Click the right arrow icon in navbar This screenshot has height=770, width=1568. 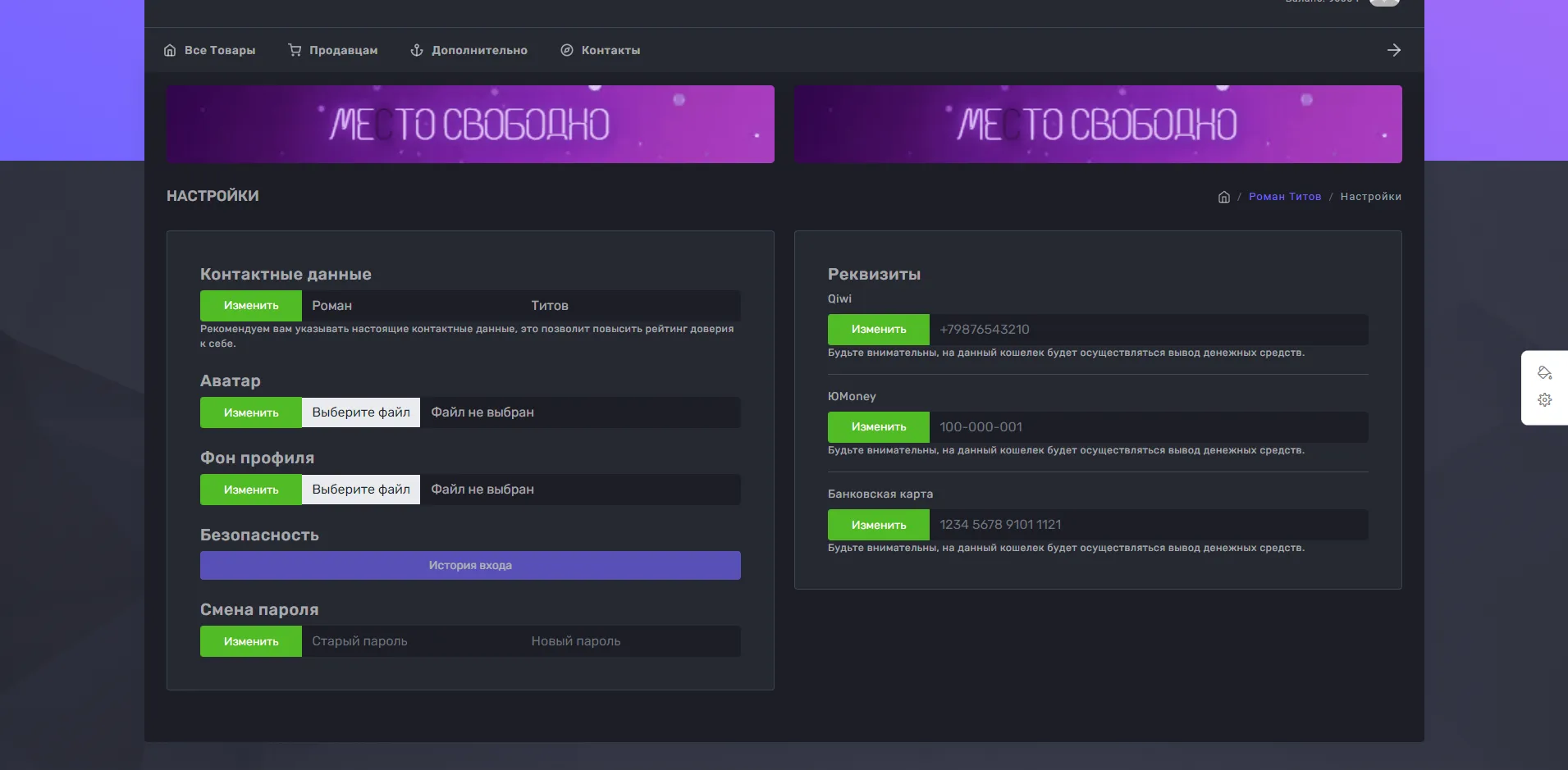pos(1393,50)
